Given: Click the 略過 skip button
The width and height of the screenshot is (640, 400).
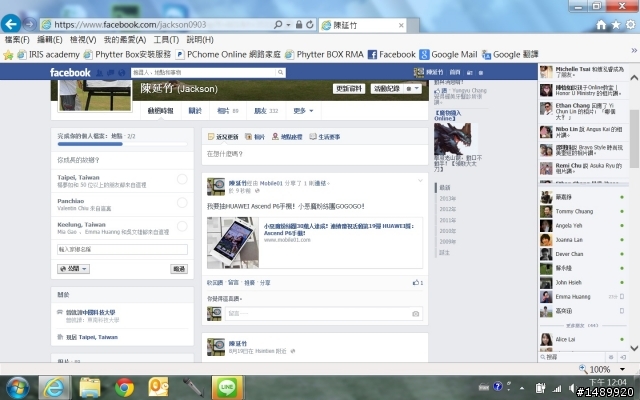Looking at the screenshot, I should (x=179, y=269).
